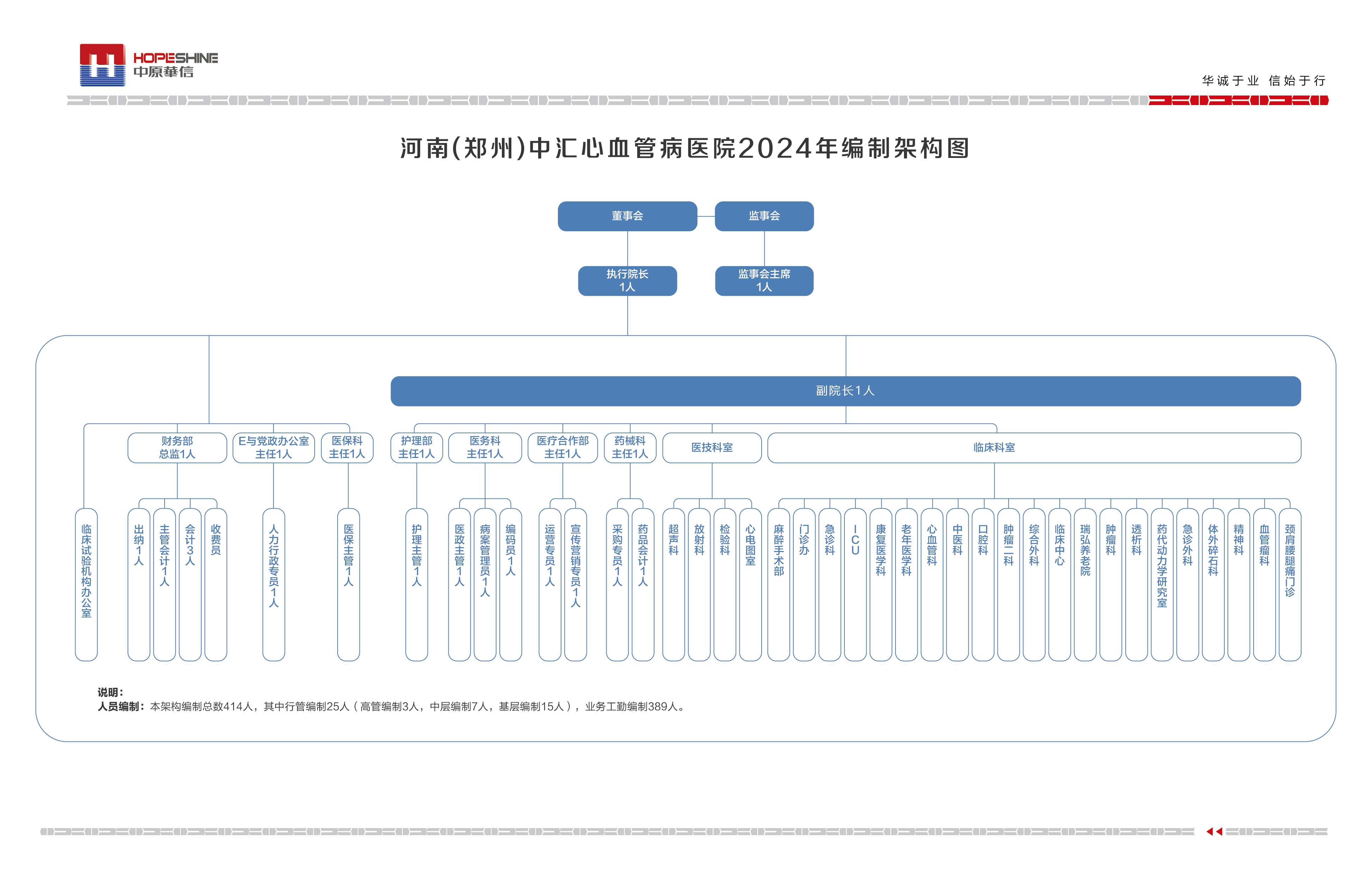Screen dimensions: 1372x875
Task: Click the 财务部 总监1人 box
Action: click(x=177, y=447)
